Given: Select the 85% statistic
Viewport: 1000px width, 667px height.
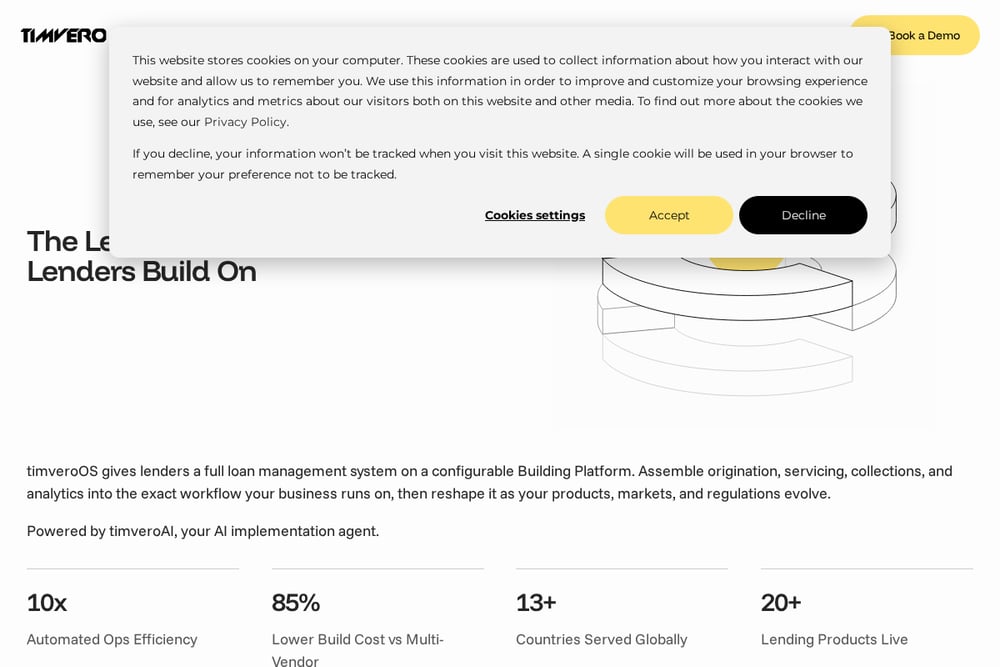Looking at the screenshot, I should (296, 603).
